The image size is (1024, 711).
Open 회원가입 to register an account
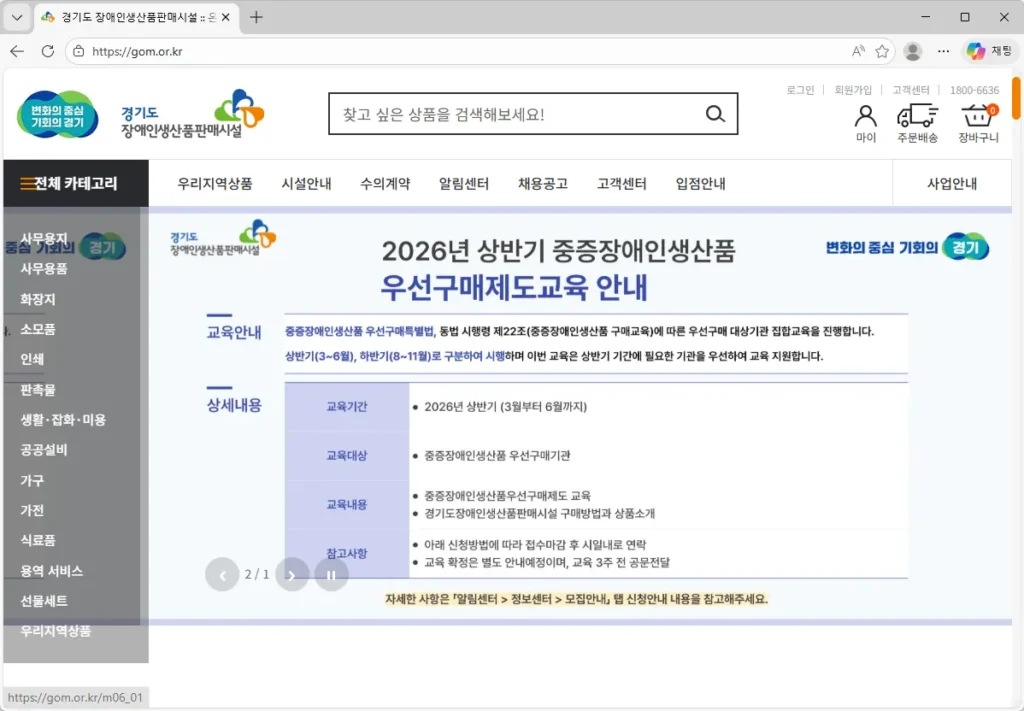(x=852, y=89)
